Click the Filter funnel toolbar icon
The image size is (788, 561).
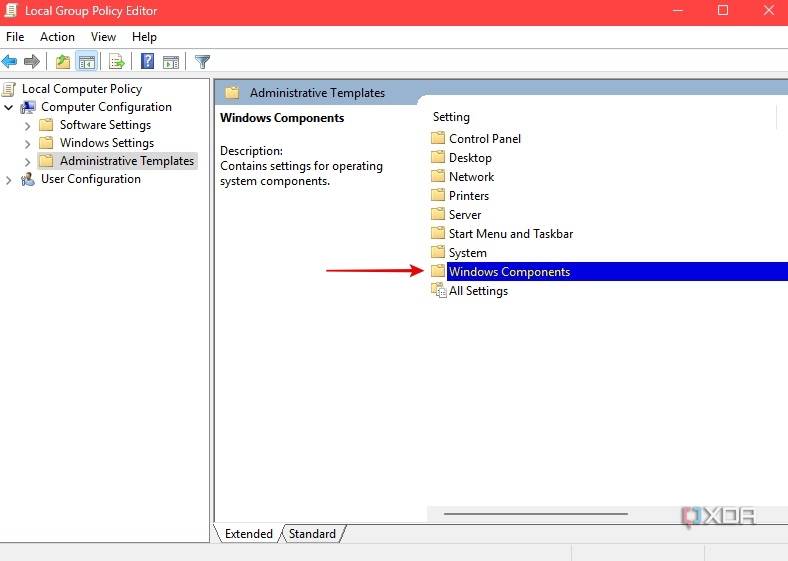202,62
